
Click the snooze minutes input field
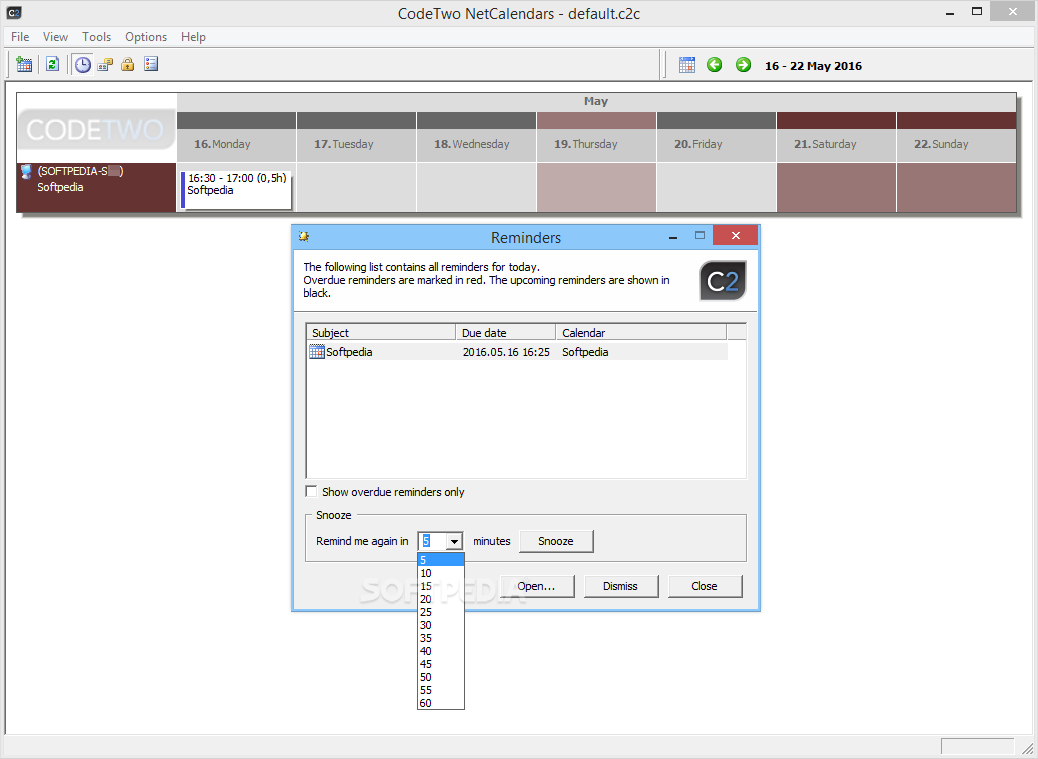click(x=432, y=541)
